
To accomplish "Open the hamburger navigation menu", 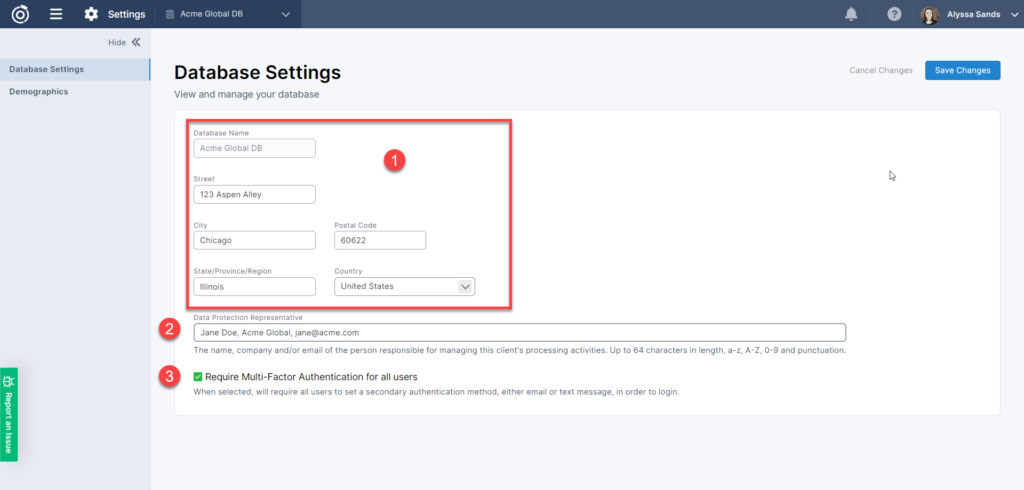I will click(x=56, y=14).
